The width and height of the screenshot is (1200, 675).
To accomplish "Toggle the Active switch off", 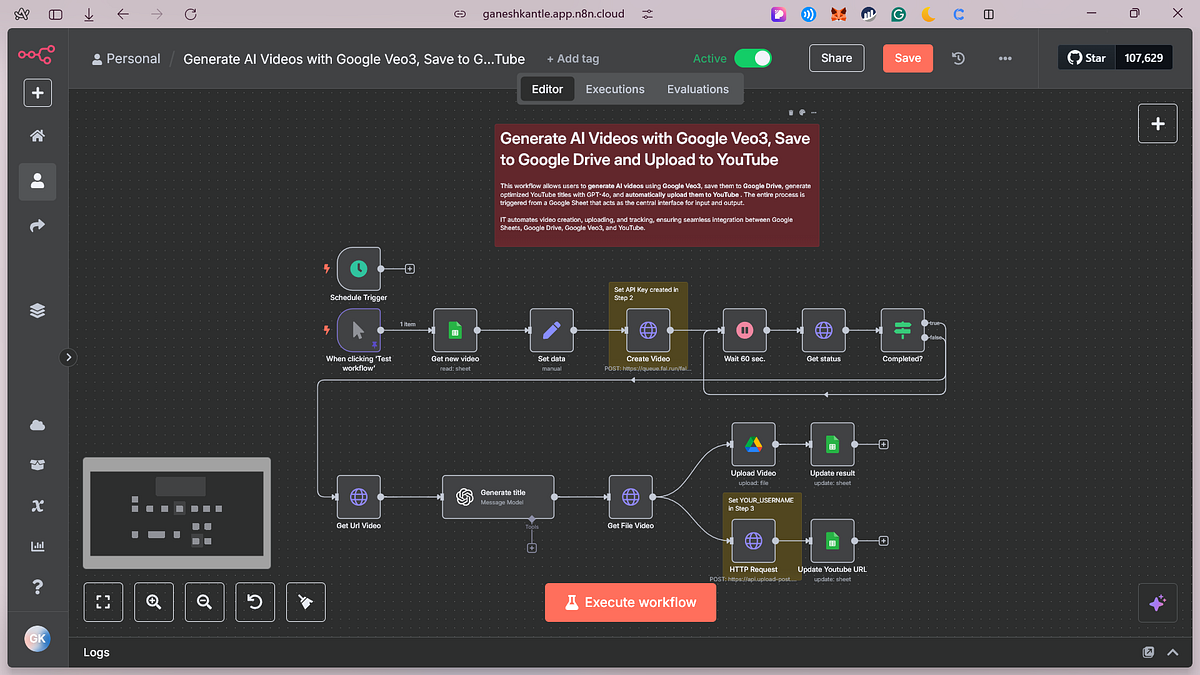I will coord(754,58).
